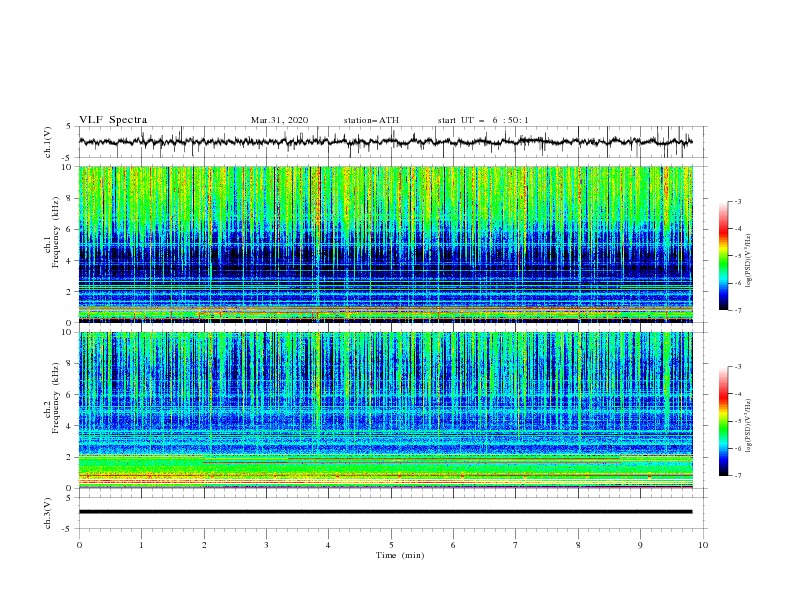Image resolution: width=792 pixels, height=612 pixels.
Task: Select the log(PSD) label beside ch.1 colorbar
Action: pyautogui.click(x=749, y=261)
